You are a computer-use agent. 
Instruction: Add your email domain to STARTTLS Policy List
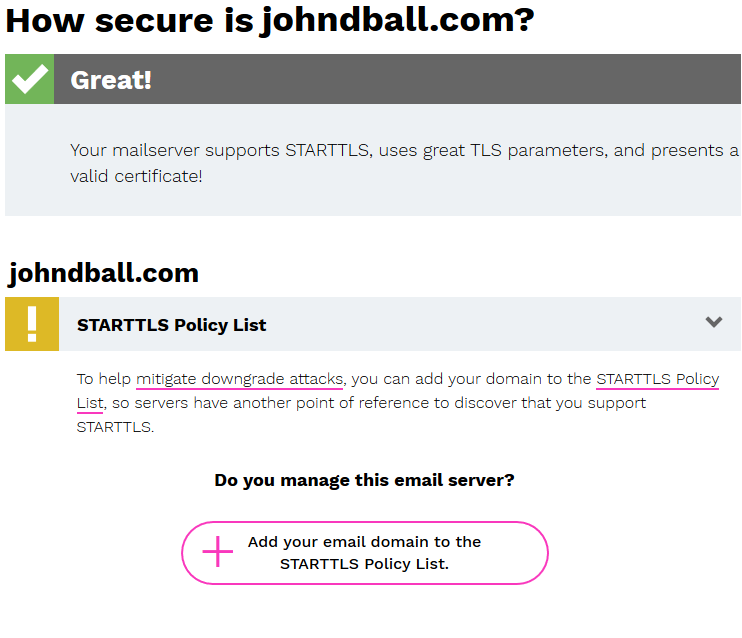point(365,553)
